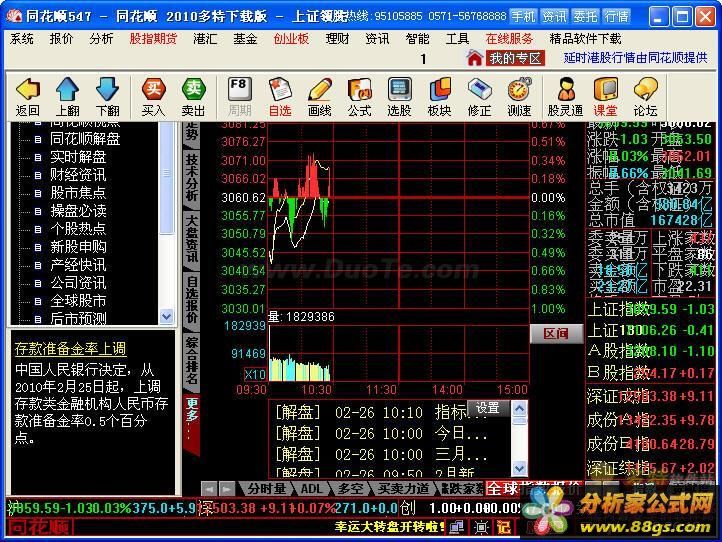Select the 画线 pencil drawing tool
The image size is (722, 542).
tap(320, 89)
